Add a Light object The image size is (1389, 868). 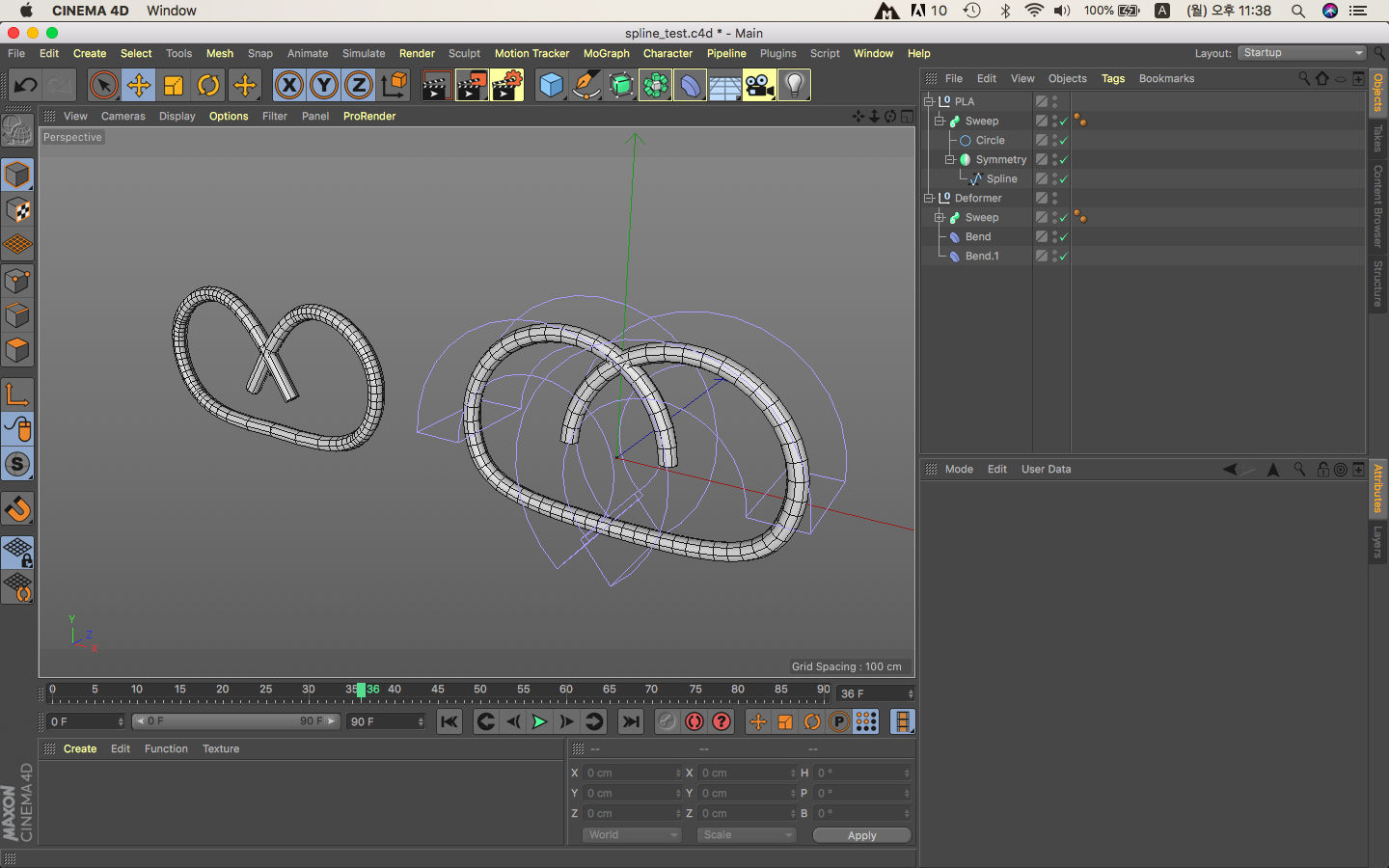(x=794, y=85)
